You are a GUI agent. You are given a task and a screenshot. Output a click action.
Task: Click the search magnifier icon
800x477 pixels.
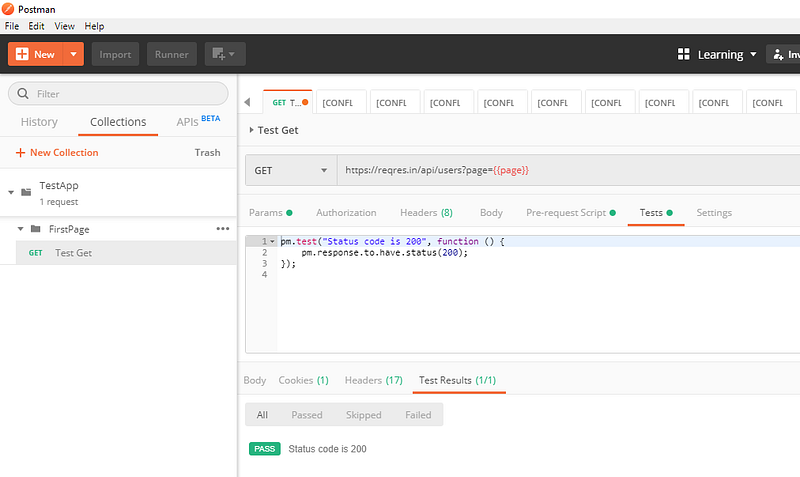(x=23, y=94)
